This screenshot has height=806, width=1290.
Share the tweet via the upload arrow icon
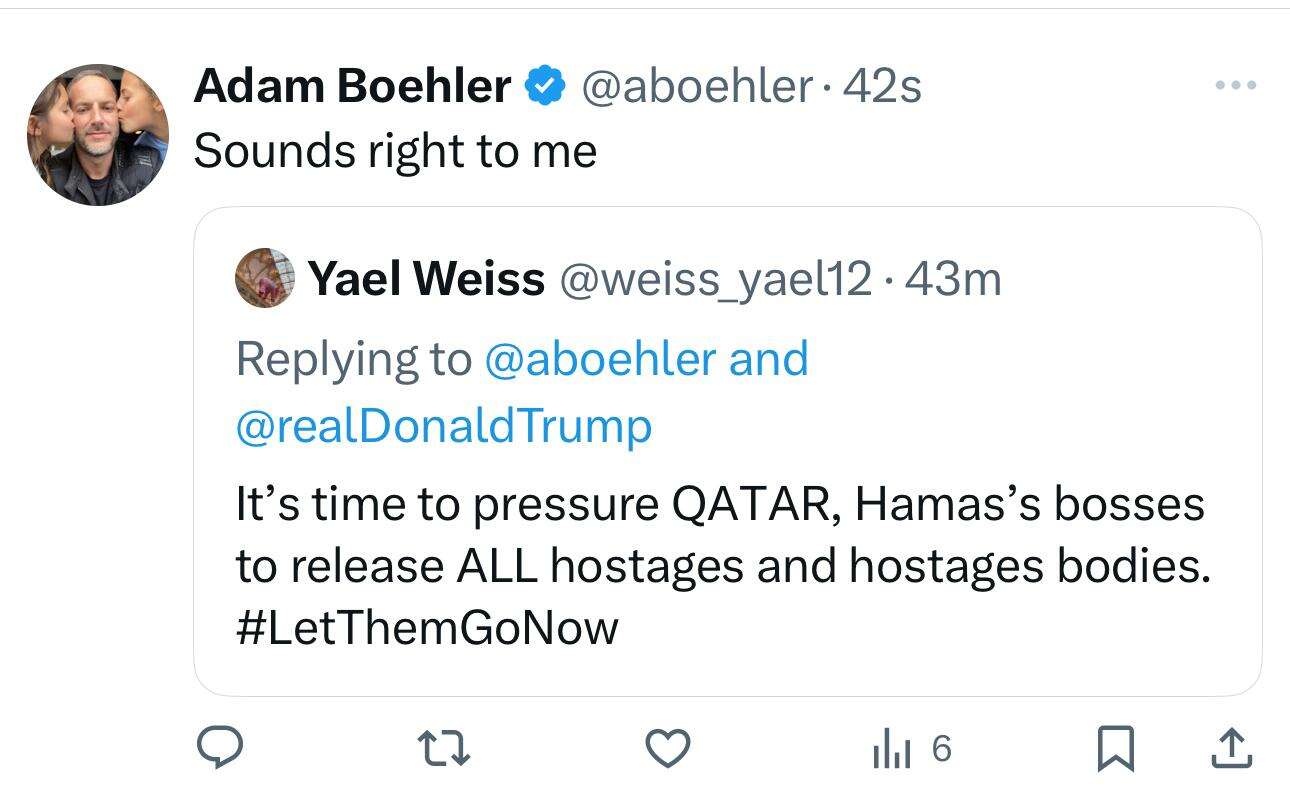coord(1233,749)
